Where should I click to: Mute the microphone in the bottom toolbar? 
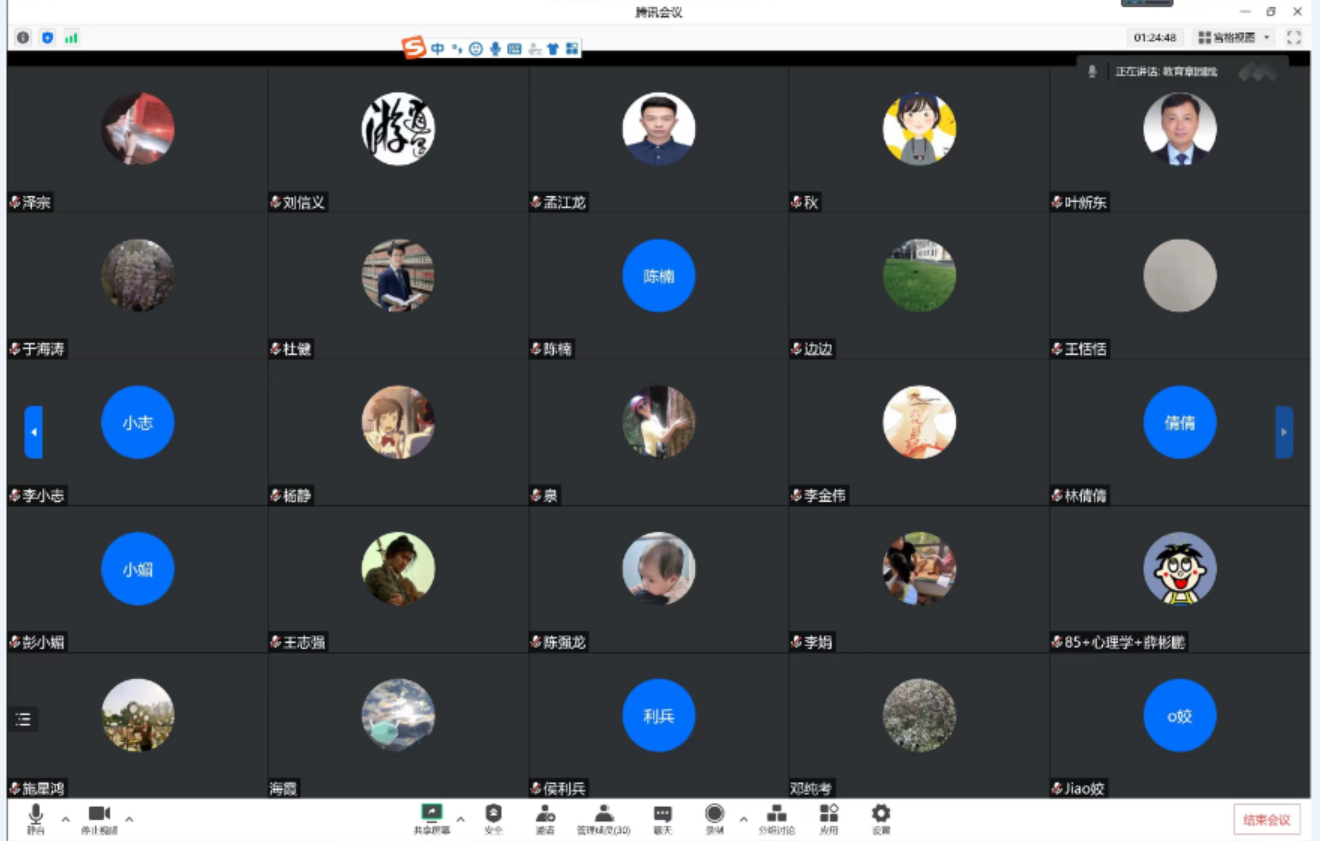point(36,816)
